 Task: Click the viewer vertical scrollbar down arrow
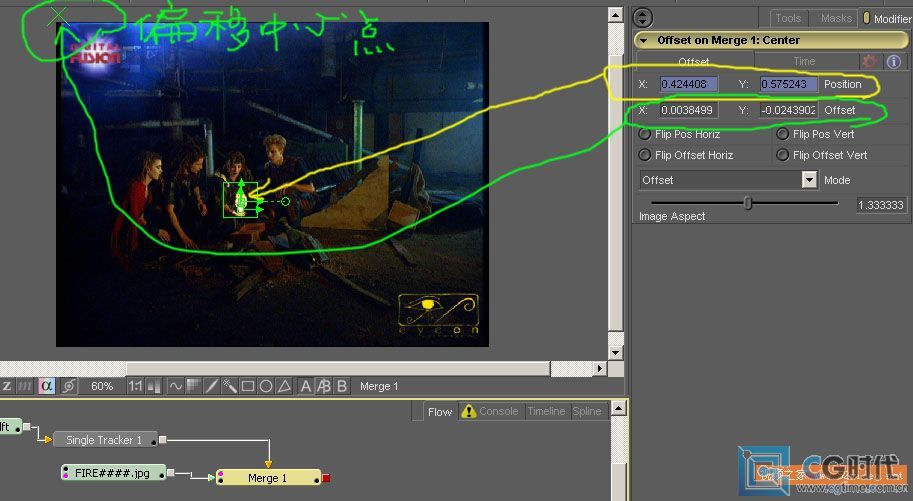click(x=616, y=352)
